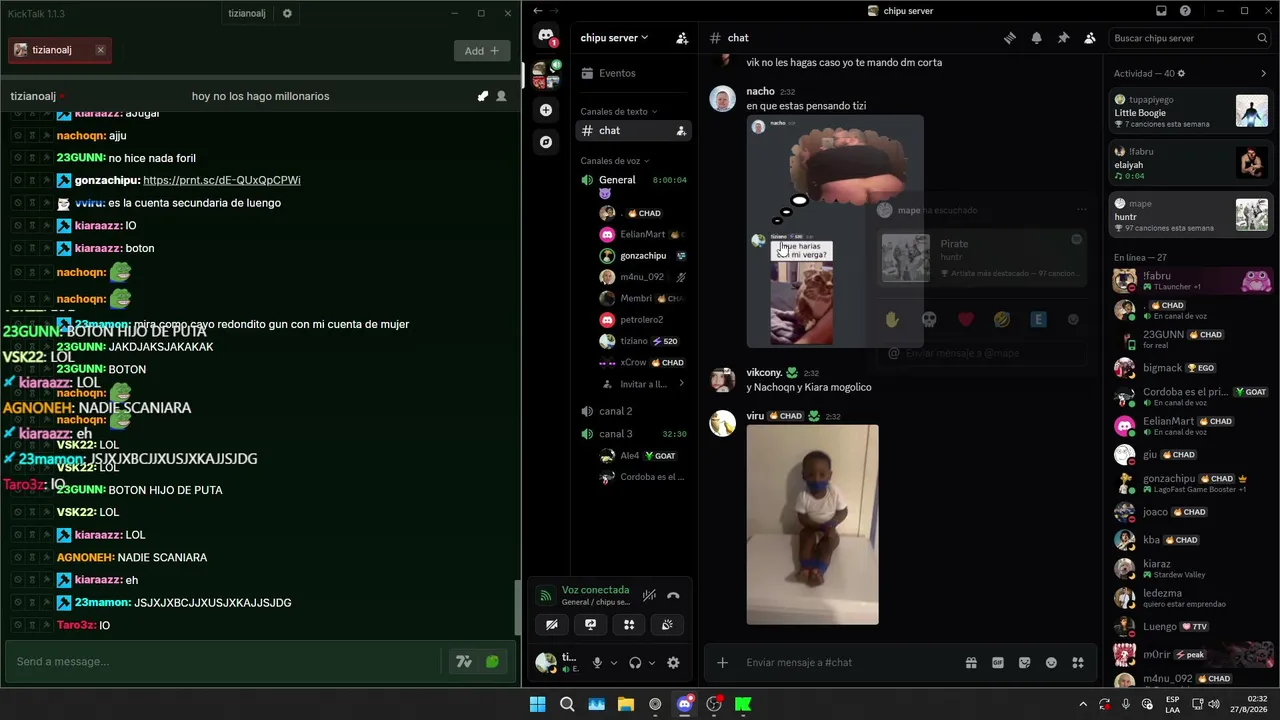
Task: Toggle headphone deafen in Discord
Action: [635, 662]
